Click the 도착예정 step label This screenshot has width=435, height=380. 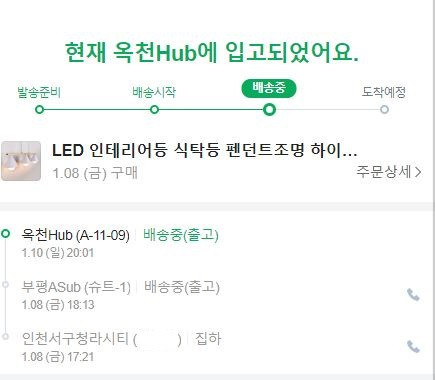[x=384, y=92]
